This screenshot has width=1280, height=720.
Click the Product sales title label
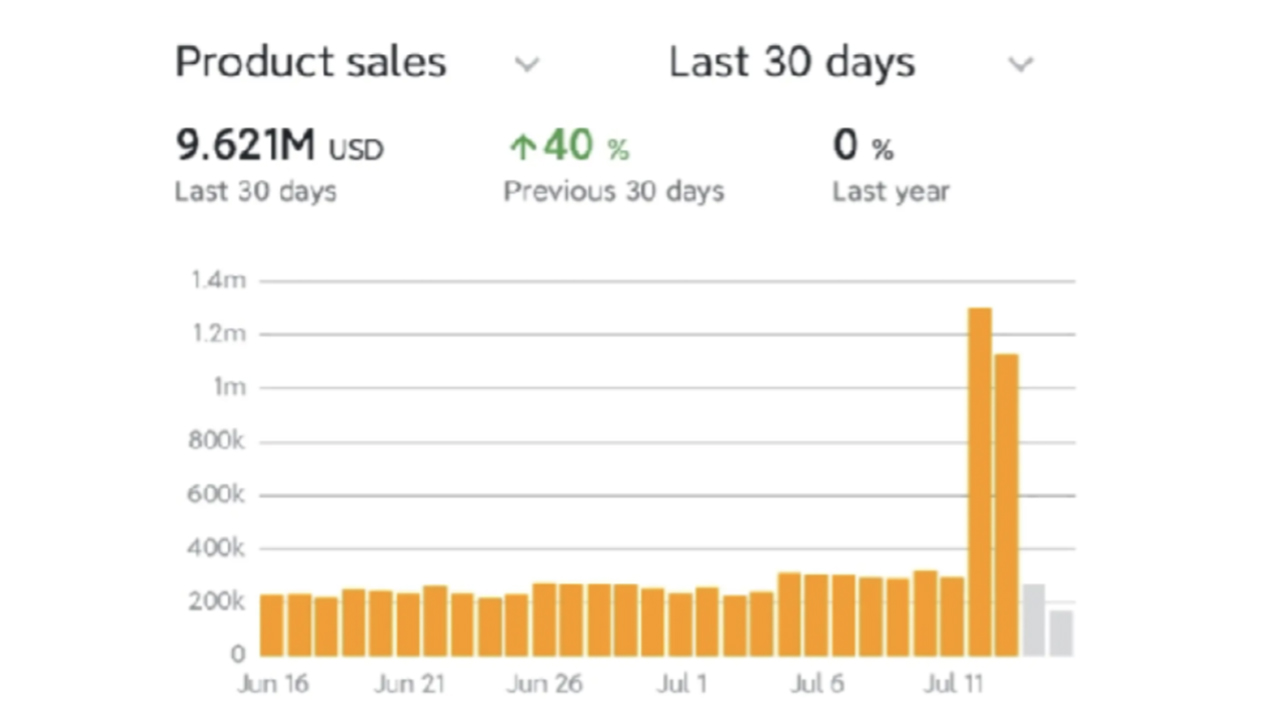pyautogui.click(x=310, y=62)
